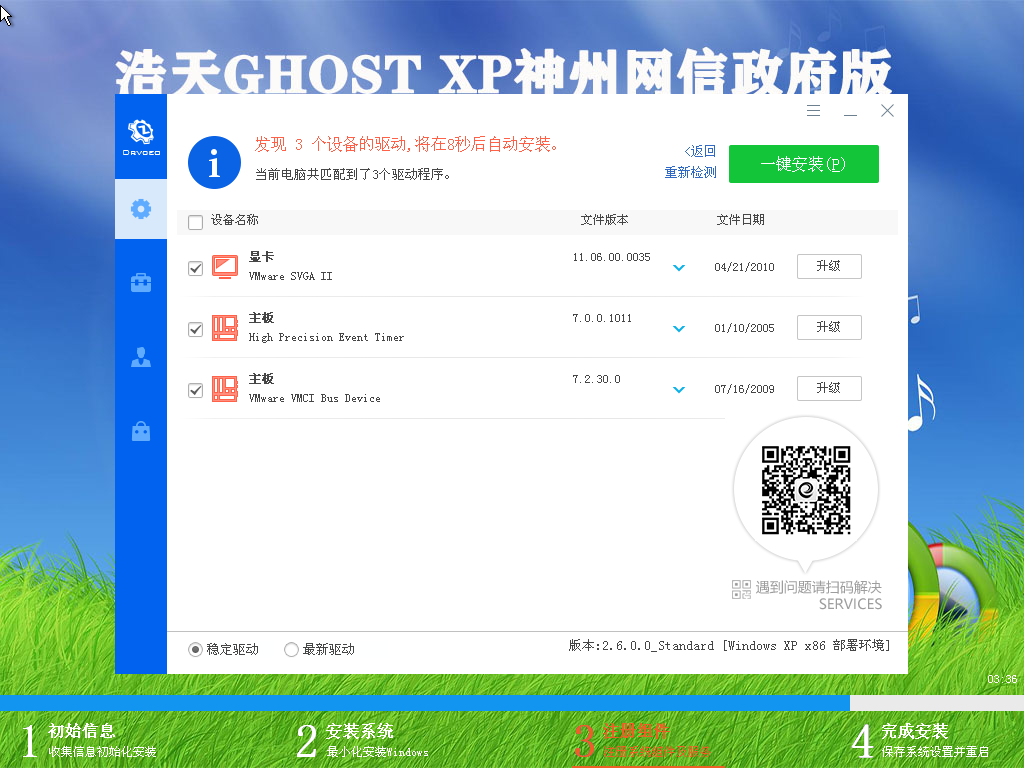Open the toolbox sidebar icon
The height and width of the screenshot is (768, 1024).
[141, 283]
